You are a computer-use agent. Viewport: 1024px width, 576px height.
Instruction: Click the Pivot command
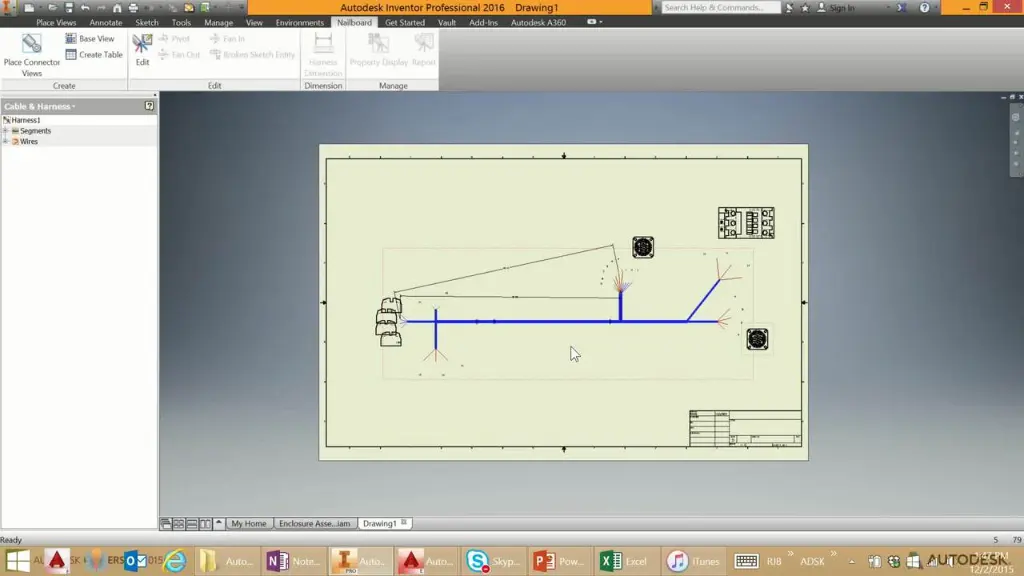[x=174, y=39]
